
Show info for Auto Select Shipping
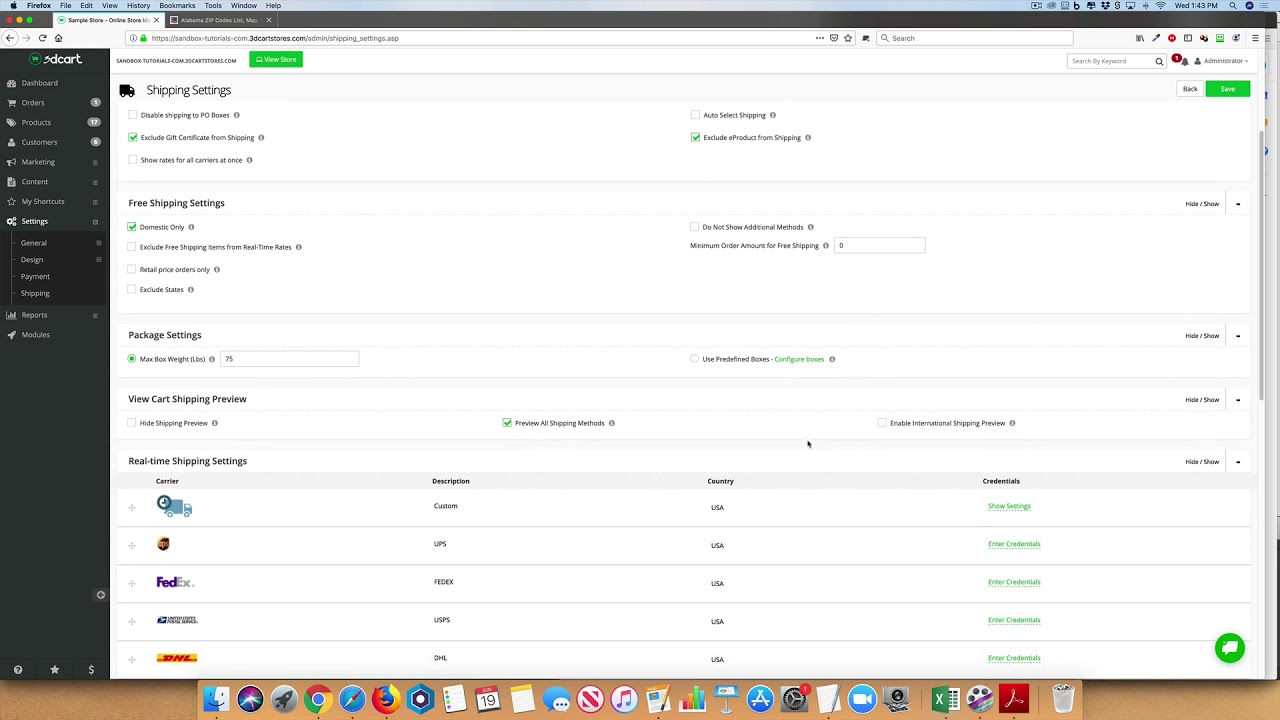point(773,115)
